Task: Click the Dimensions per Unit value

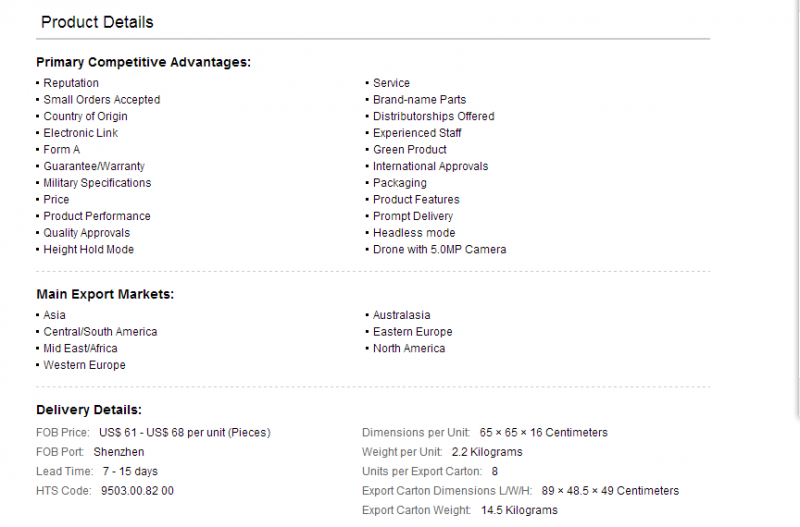Action: [x=543, y=433]
